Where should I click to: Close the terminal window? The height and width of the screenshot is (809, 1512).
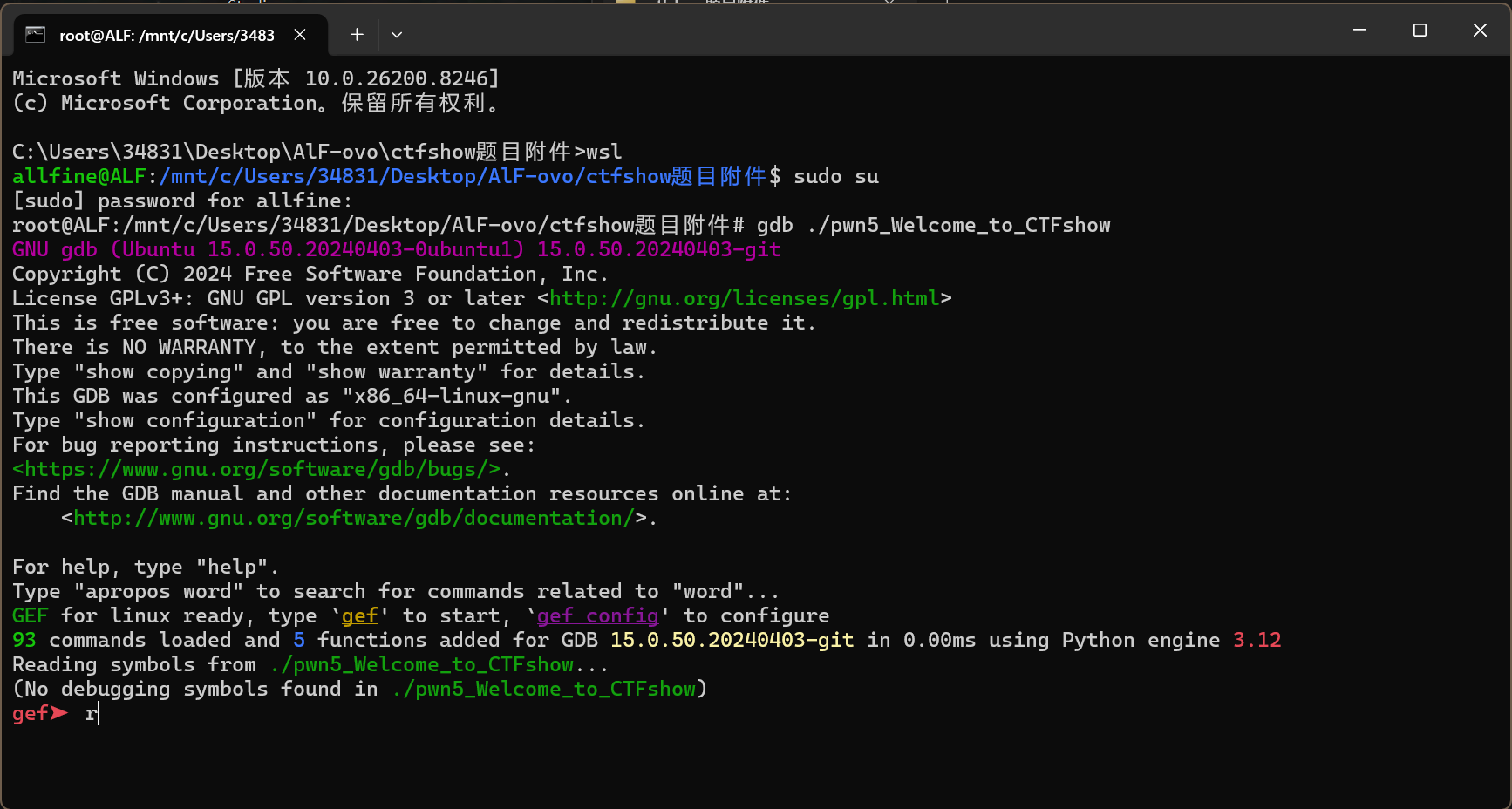[x=1480, y=30]
